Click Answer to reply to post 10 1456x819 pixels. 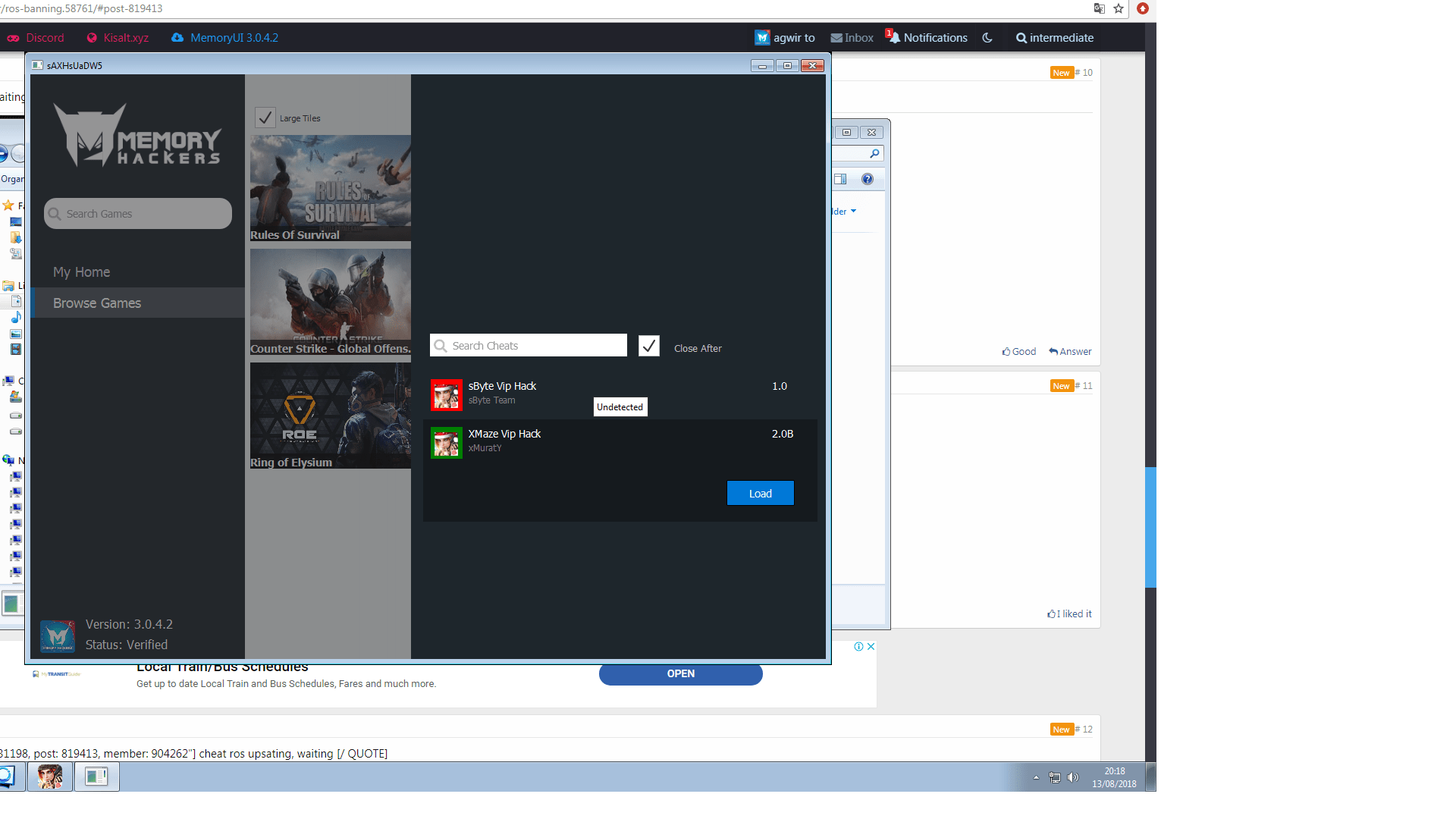[x=1070, y=352]
